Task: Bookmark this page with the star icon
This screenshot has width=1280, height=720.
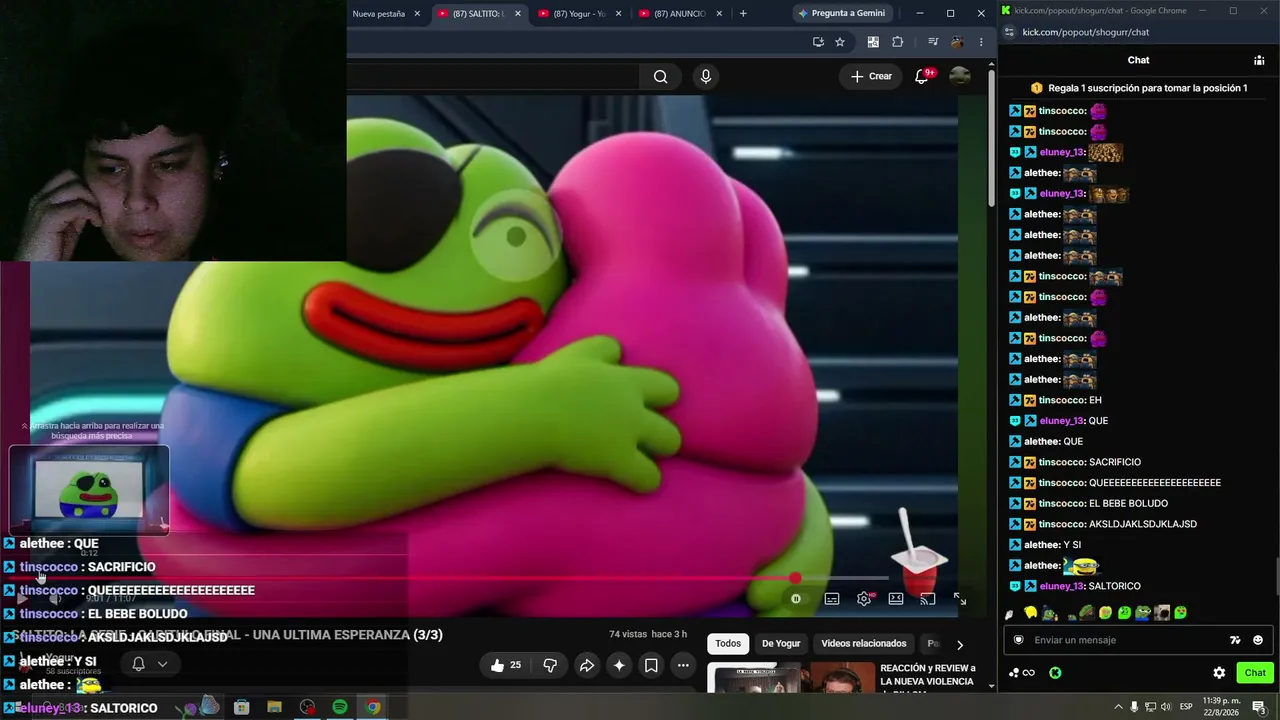Action: click(x=840, y=42)
